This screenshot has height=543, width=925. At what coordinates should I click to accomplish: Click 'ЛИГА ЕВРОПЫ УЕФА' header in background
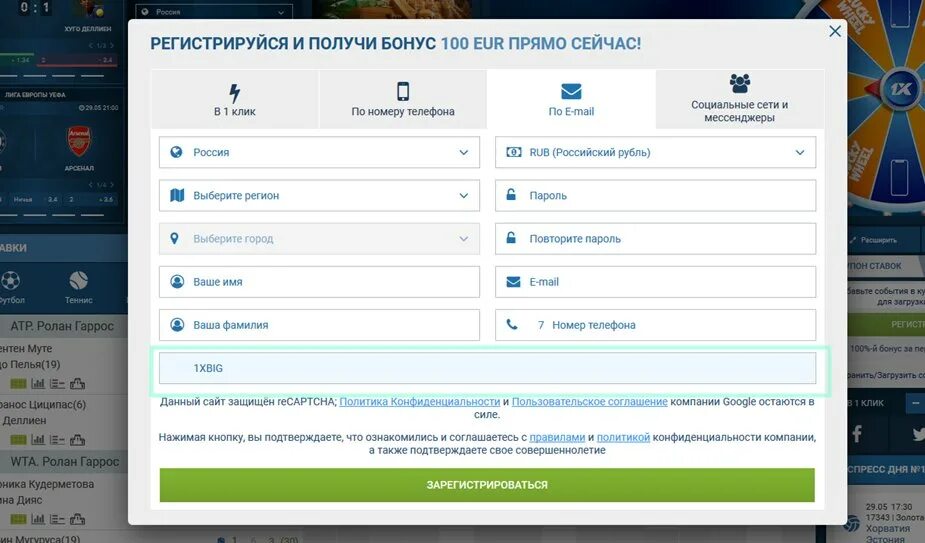click(35, 94)
